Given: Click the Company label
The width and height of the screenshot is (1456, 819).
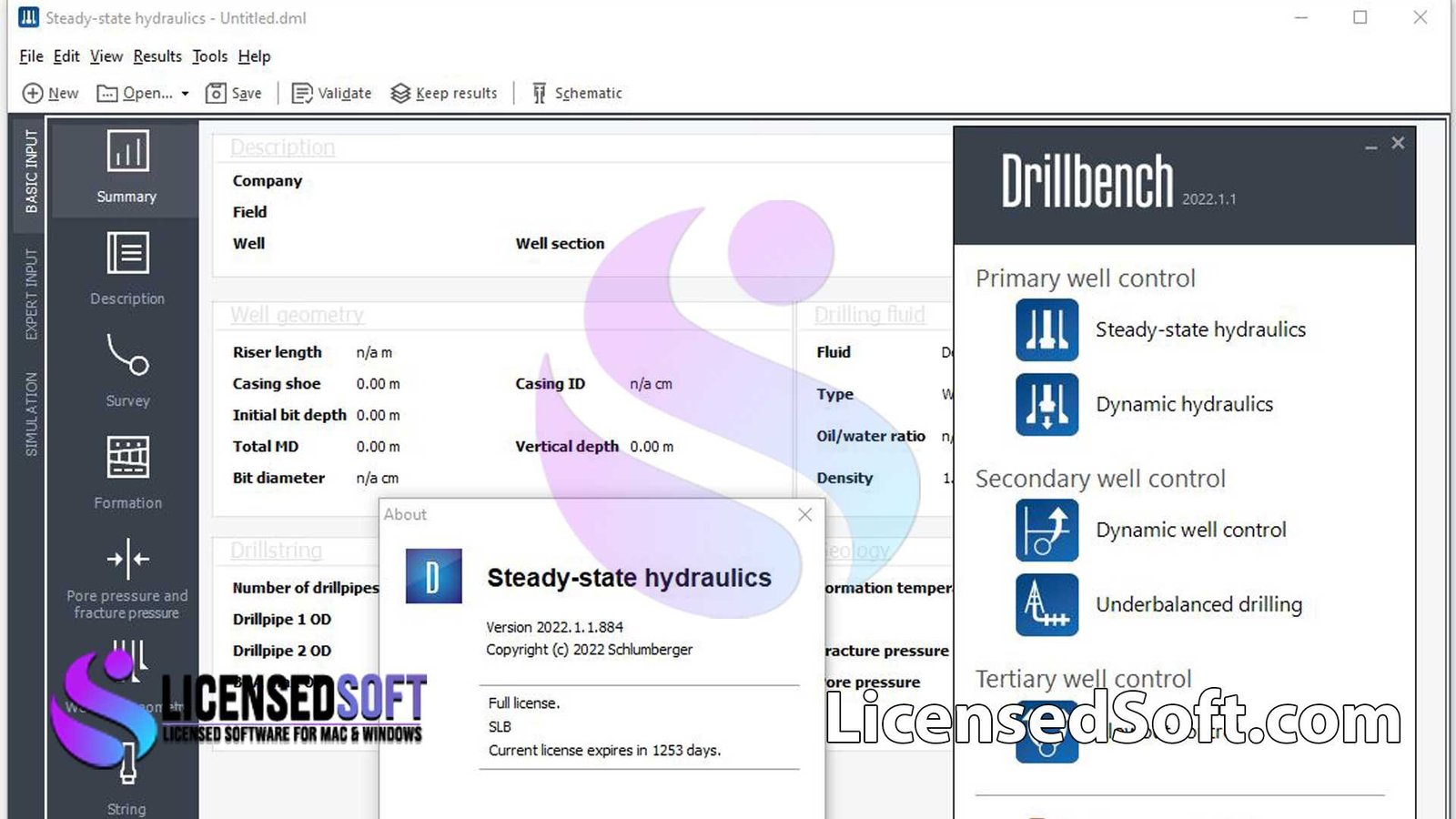Looking at the screenshot, I should [268, 181].
